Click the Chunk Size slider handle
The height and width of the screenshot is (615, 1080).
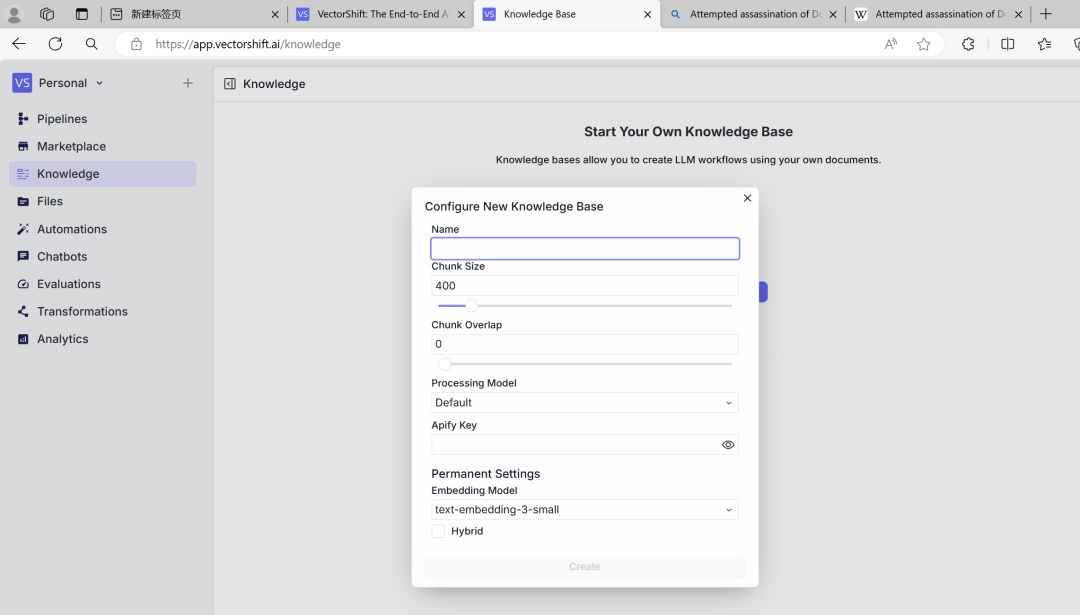pos(472,306)
